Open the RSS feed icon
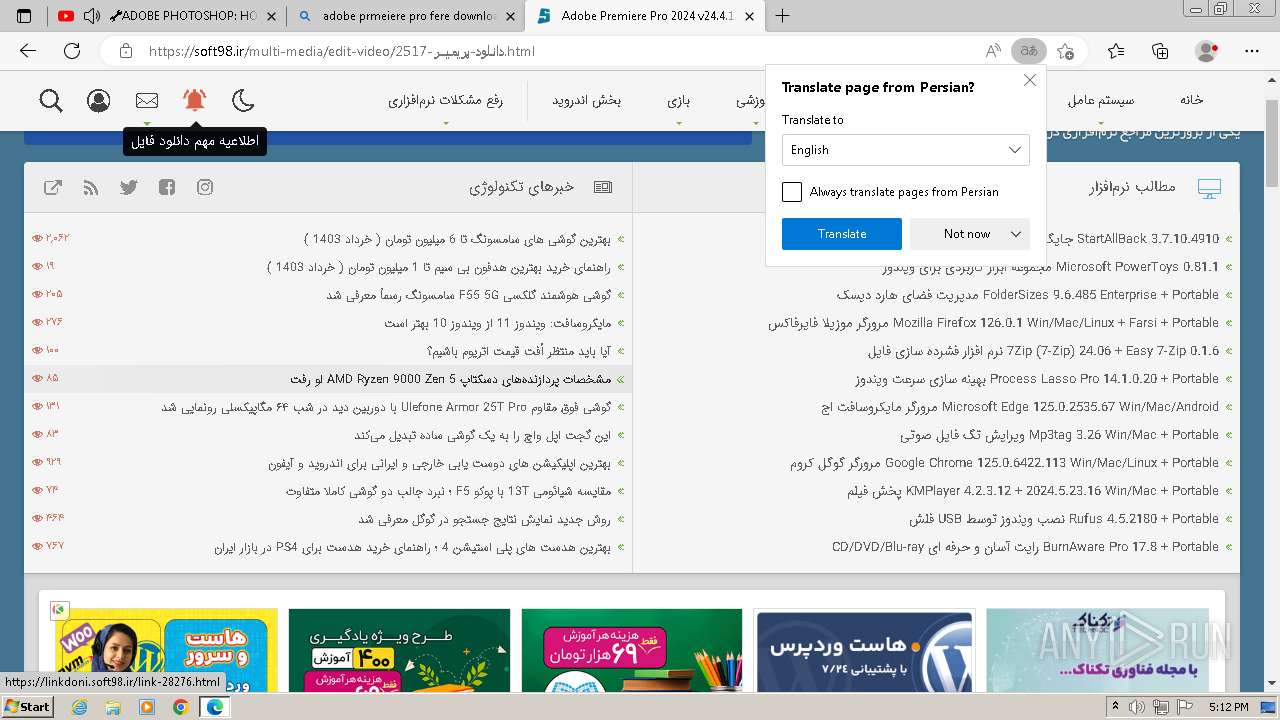 [91, 187]
